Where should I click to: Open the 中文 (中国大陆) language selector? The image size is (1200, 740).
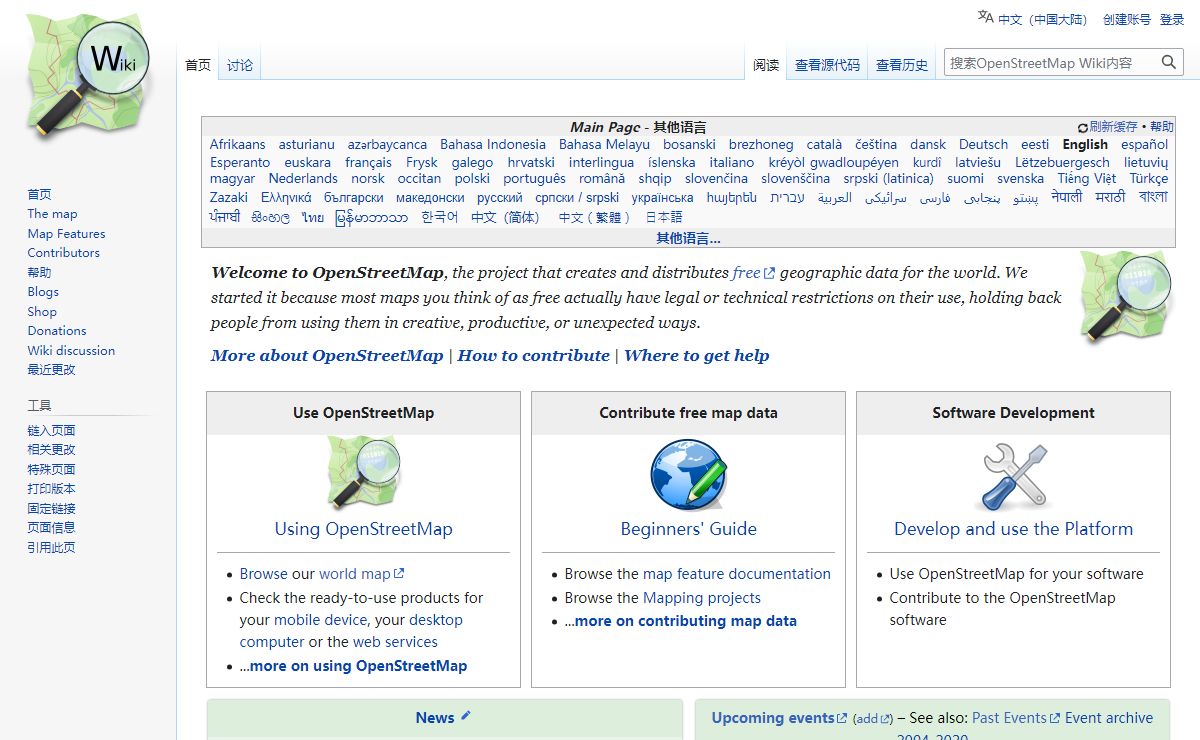(1042, 19)
